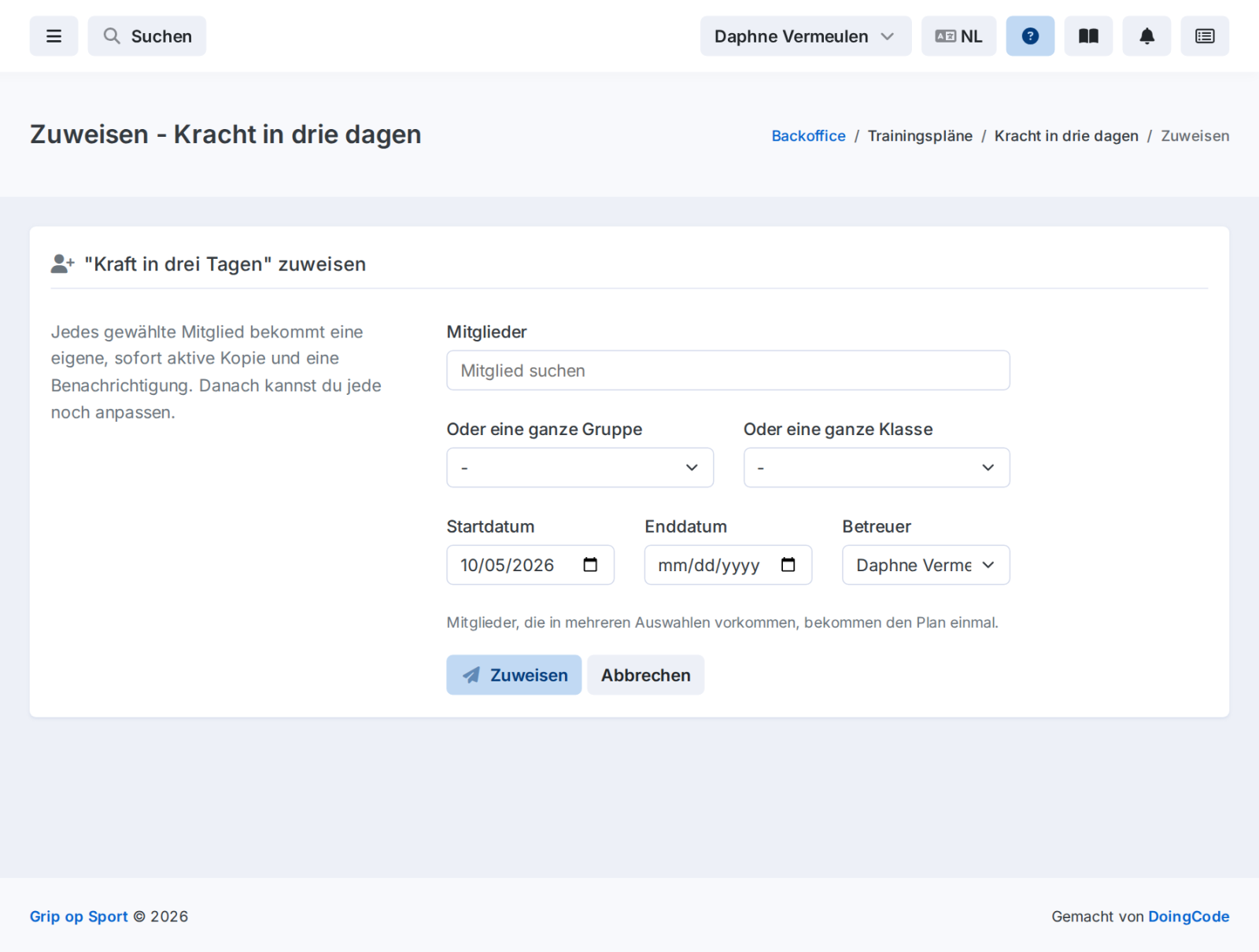Click the Enddatum label
The height and width of the screenshot is (952, 1259).
click(685, 527)
